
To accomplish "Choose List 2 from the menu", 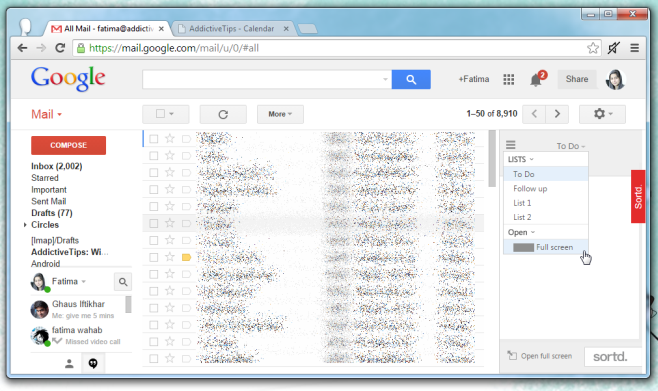I will [x=546, y=217].
